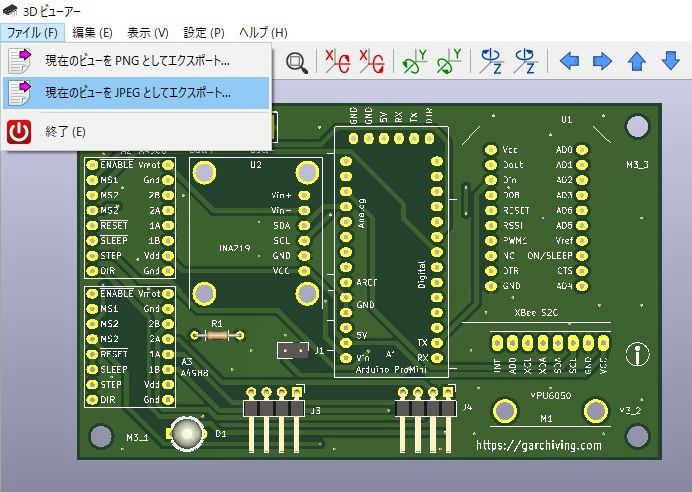The image size is (692, 492).
Task: Click the info symbol on the board
Action: [637, 353]
